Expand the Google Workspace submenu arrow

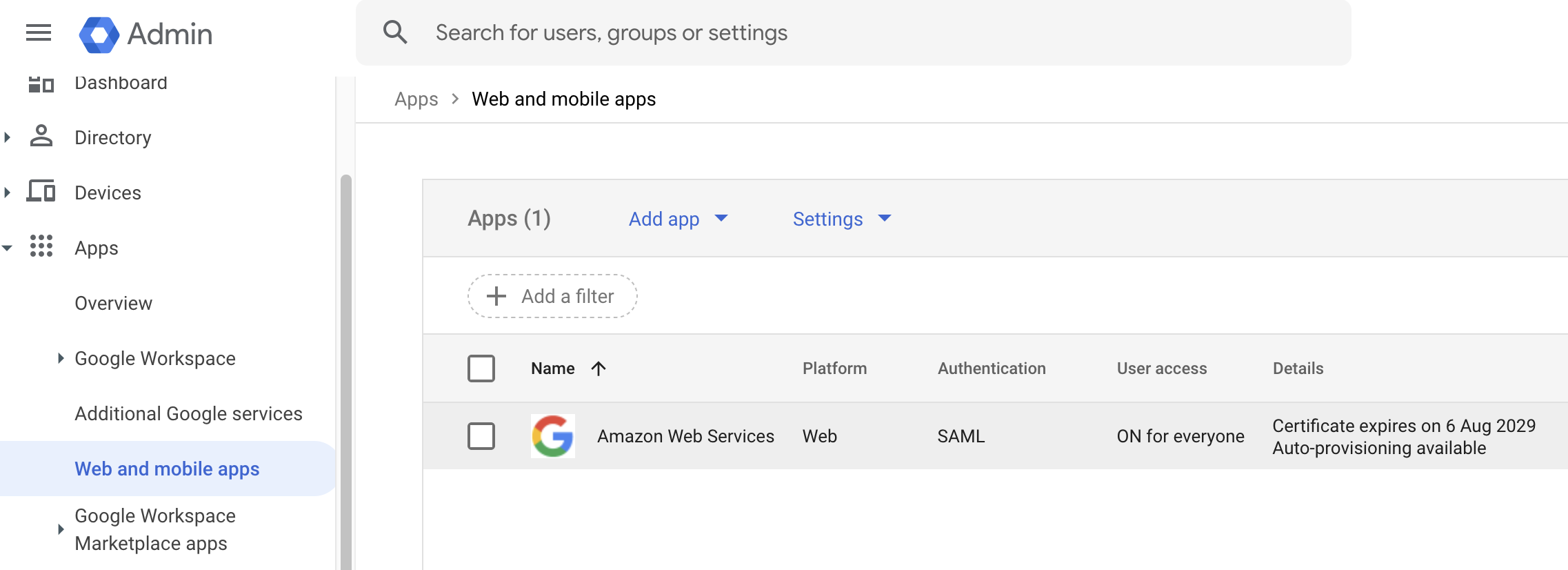click(61, 357)
